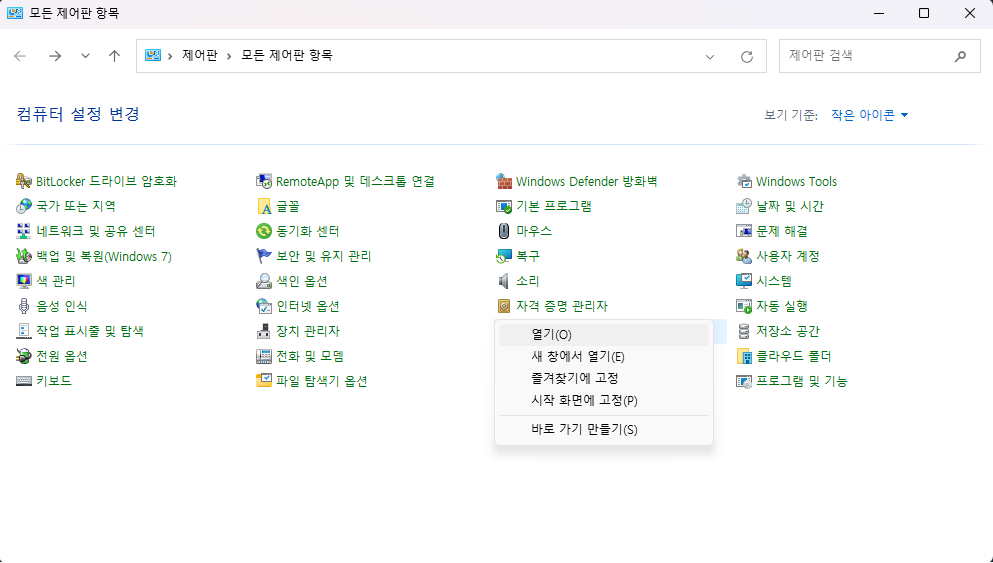Screen dimensions: 993x563
Task: Go forward with the forward arrow
Action: 55,56
